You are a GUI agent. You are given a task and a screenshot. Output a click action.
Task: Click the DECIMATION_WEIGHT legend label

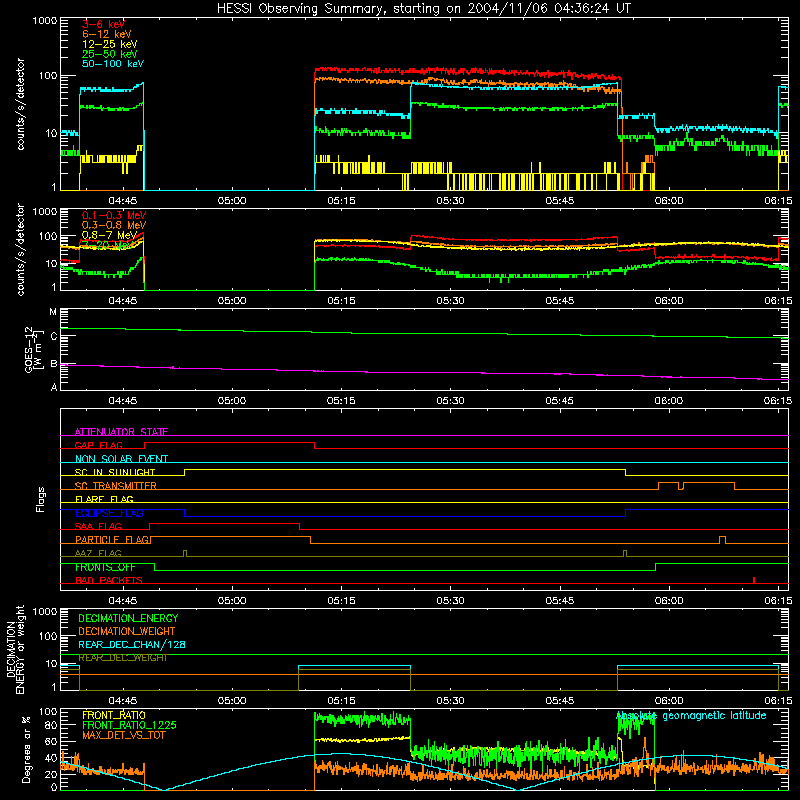(127, 631)
